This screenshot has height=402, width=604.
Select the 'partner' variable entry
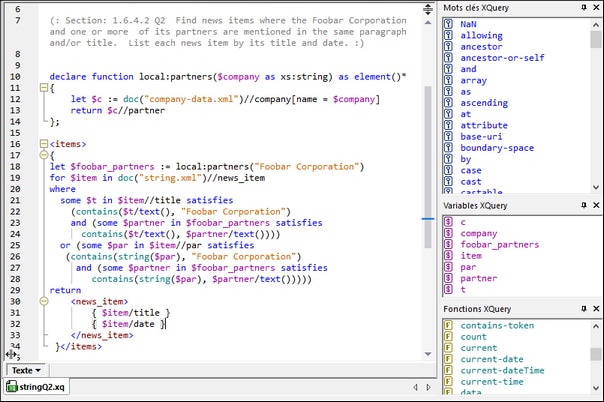coord(480,278)
